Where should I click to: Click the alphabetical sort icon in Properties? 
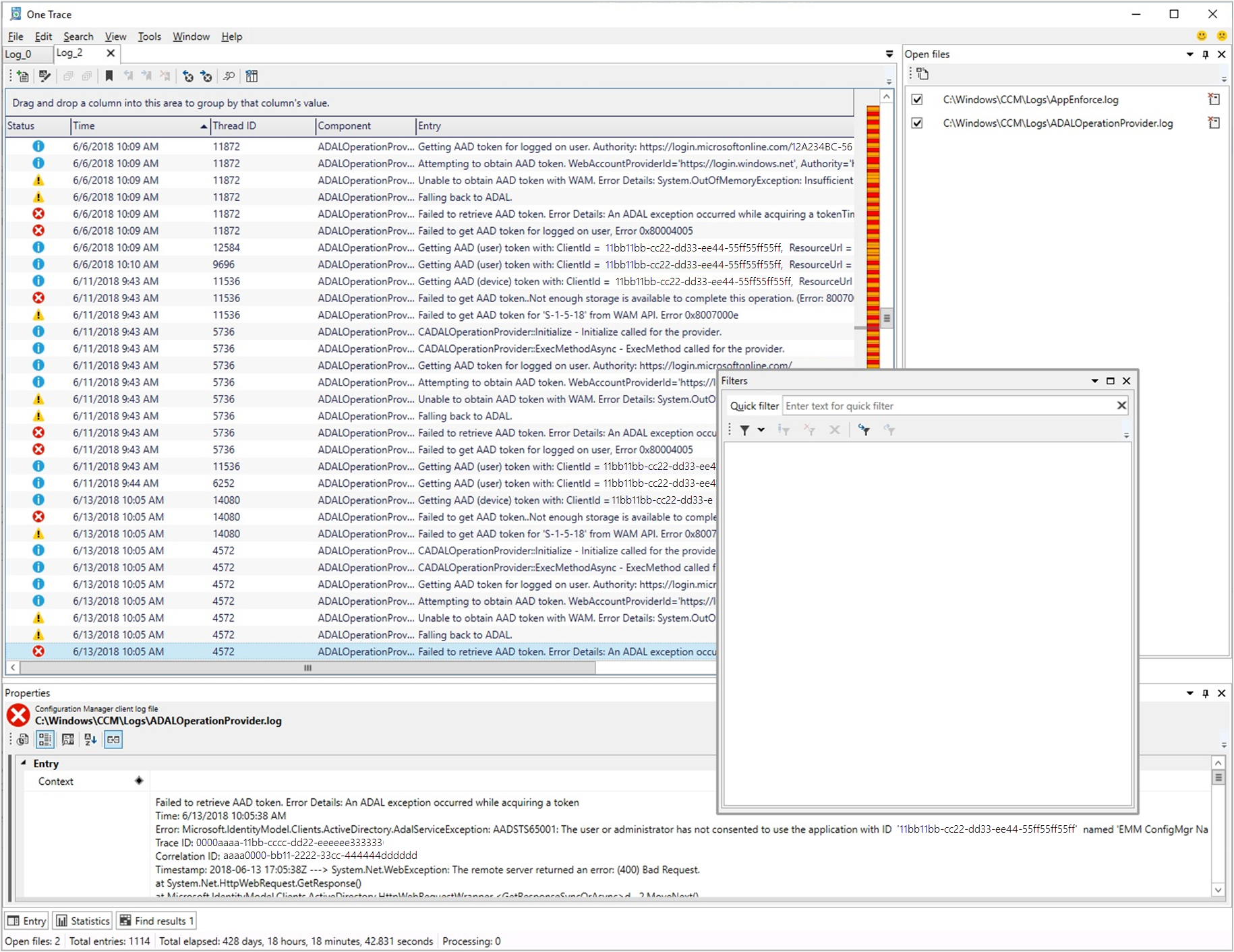90,740
